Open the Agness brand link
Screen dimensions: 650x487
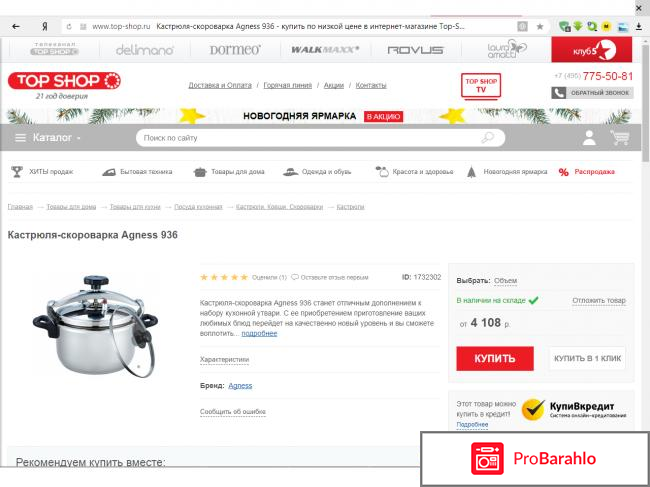(x=240, y=385)
